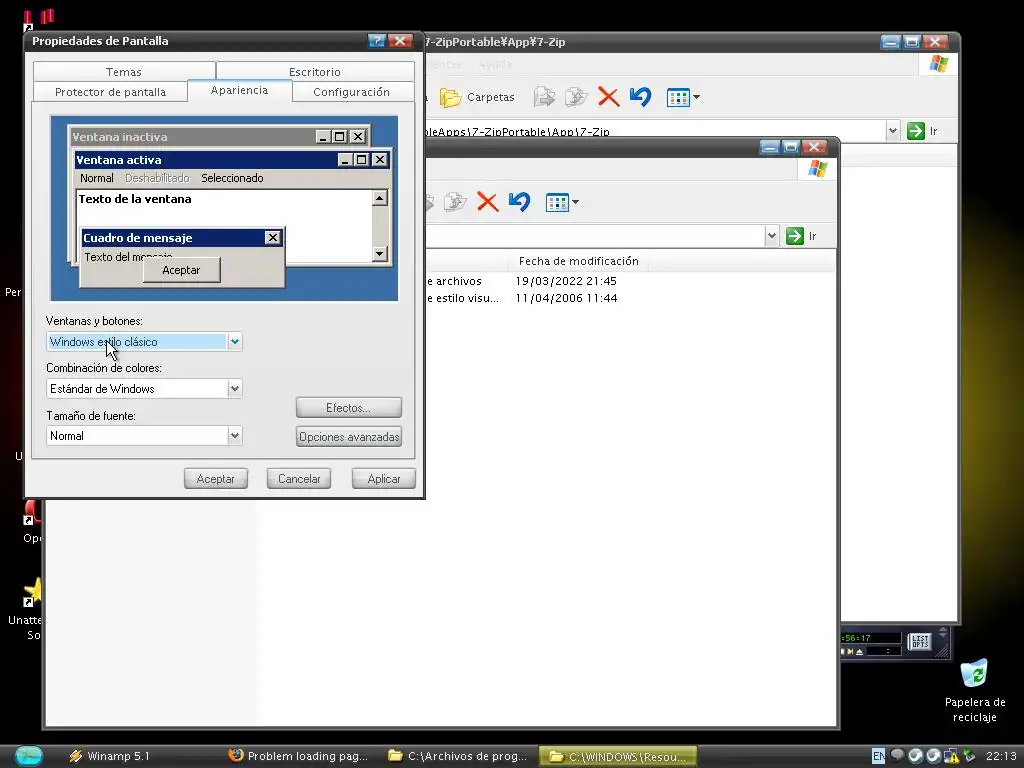Click the Efectos... button
1024x768 pixels.
[x=349, y=408]
